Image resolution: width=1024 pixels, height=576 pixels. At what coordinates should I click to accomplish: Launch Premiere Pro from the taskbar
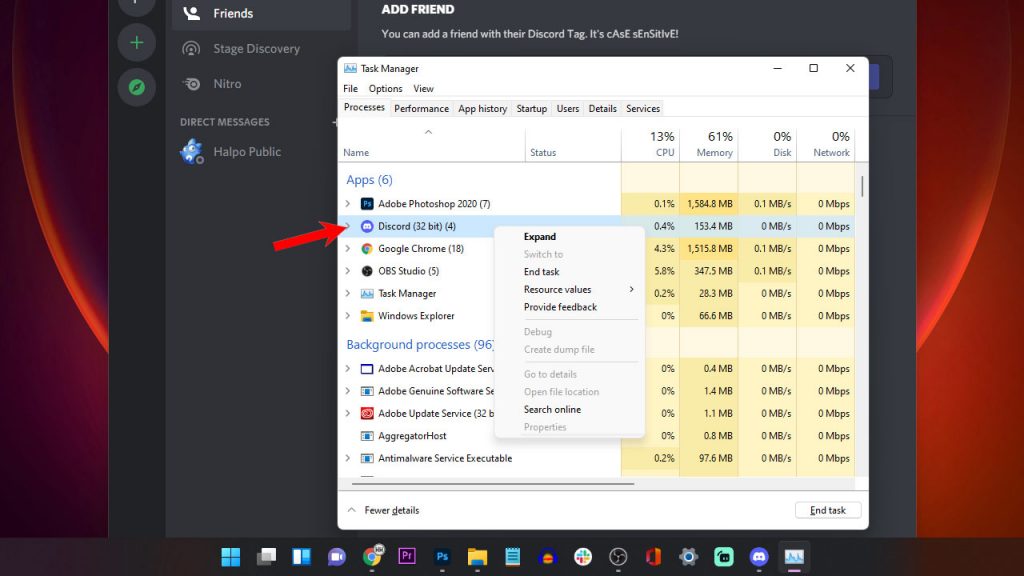pyautogui.click(x=407, y=556)
